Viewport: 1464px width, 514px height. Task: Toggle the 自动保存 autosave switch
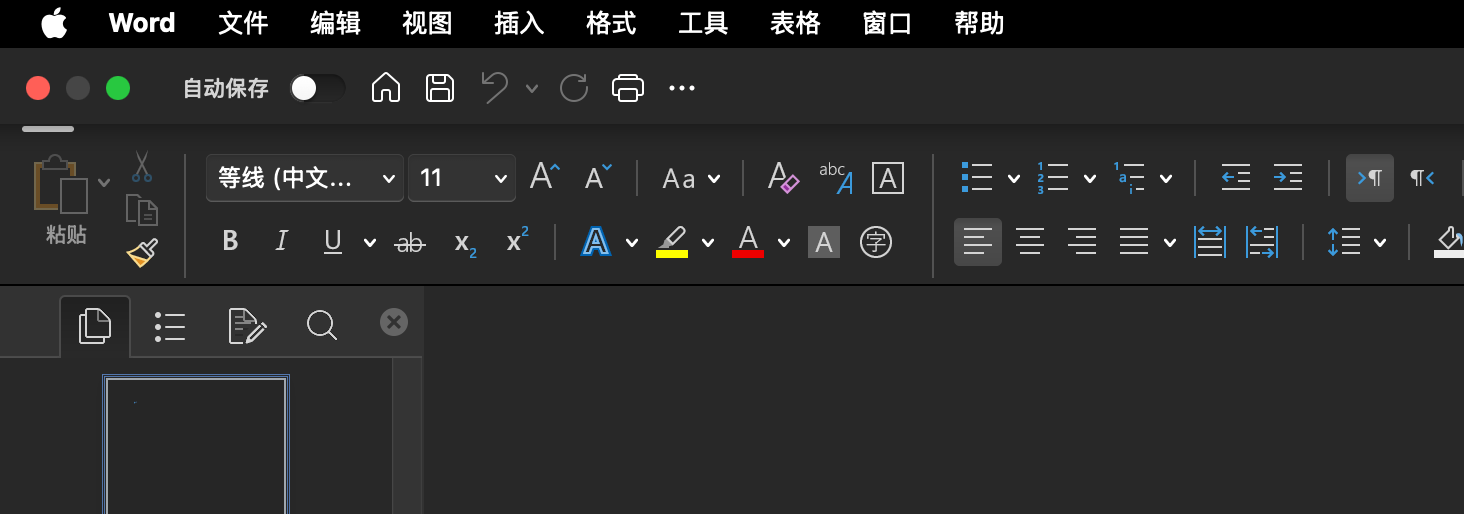(317, 89)
